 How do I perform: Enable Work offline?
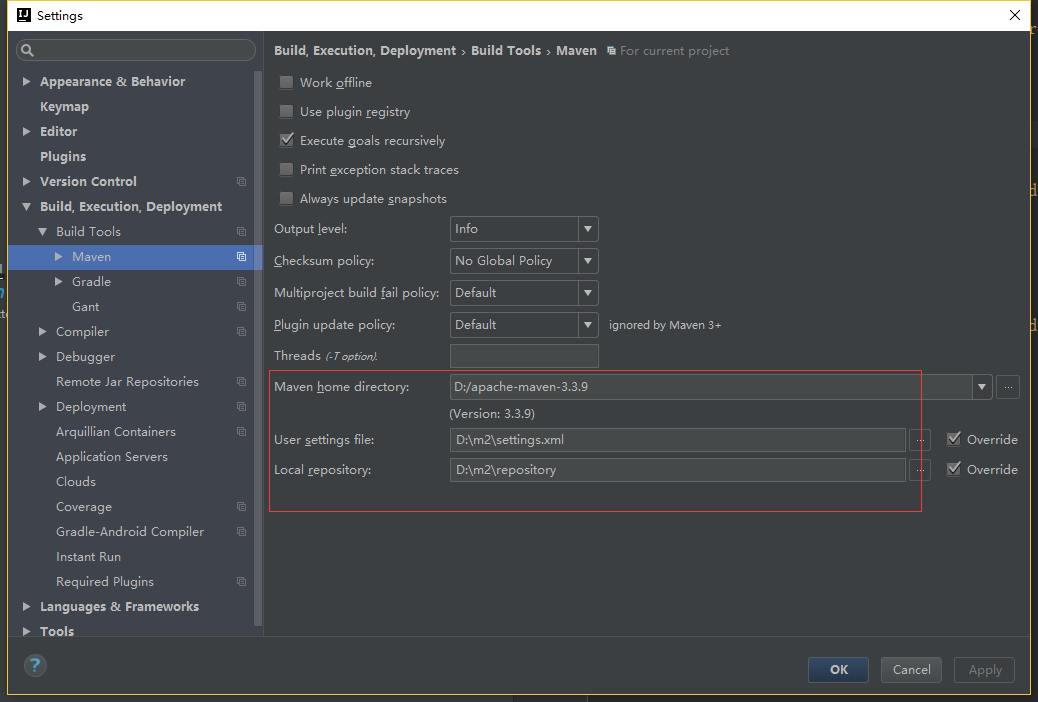pyautogui.click(x=286, y=83)
